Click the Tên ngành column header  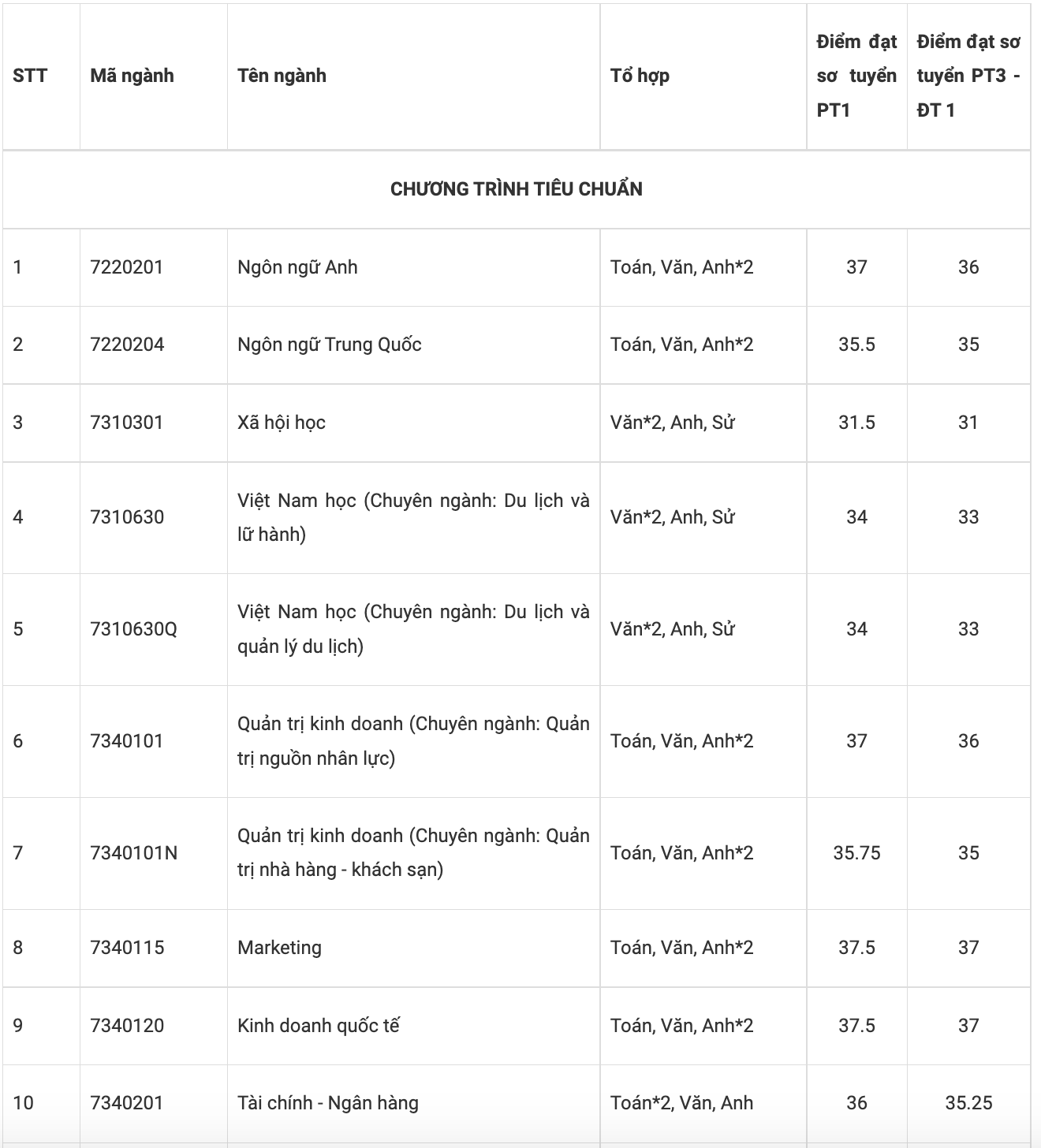coord(282,76)
